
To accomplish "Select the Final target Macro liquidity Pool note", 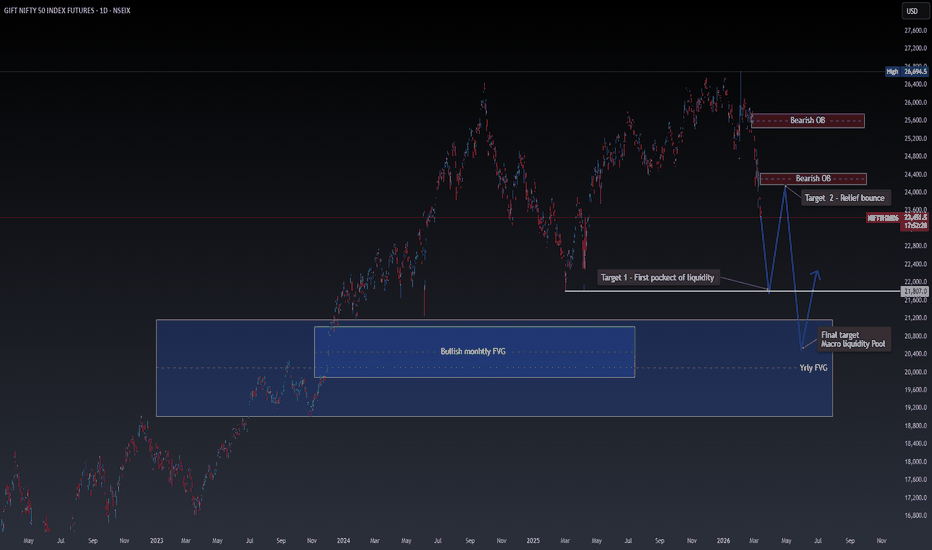I will [x=852, y=339].
